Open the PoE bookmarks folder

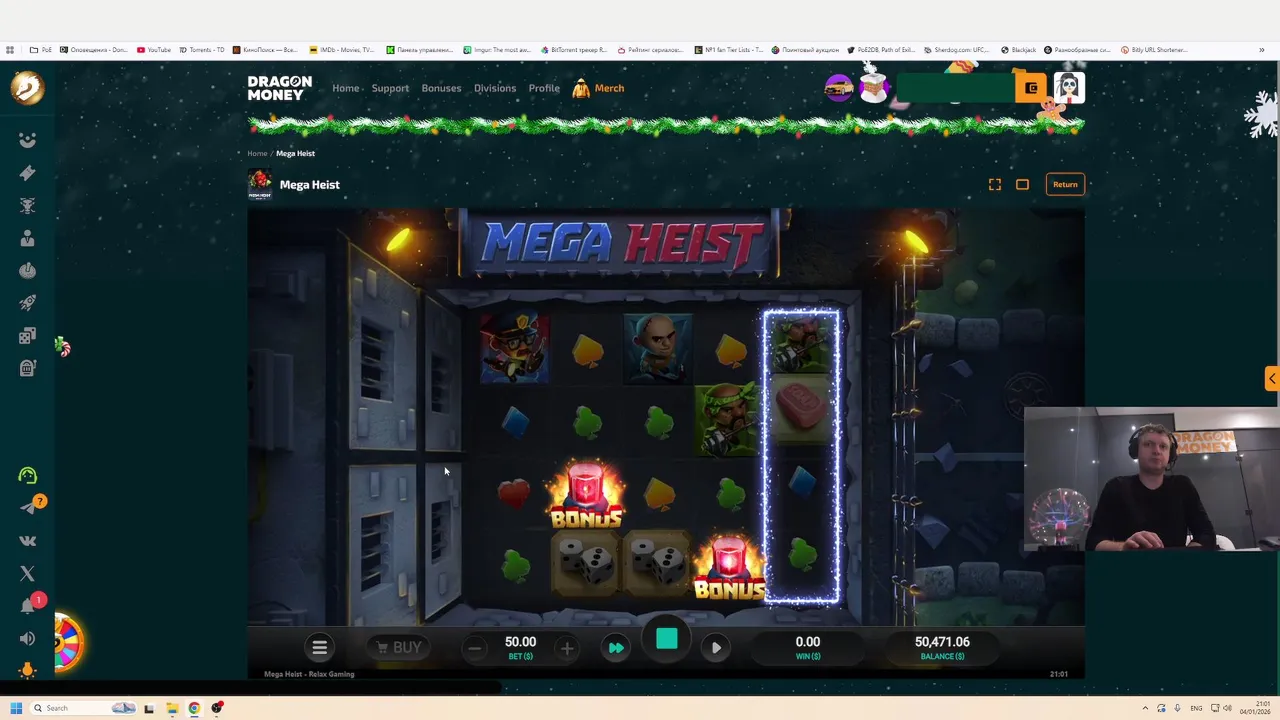(x=40, y=50)
